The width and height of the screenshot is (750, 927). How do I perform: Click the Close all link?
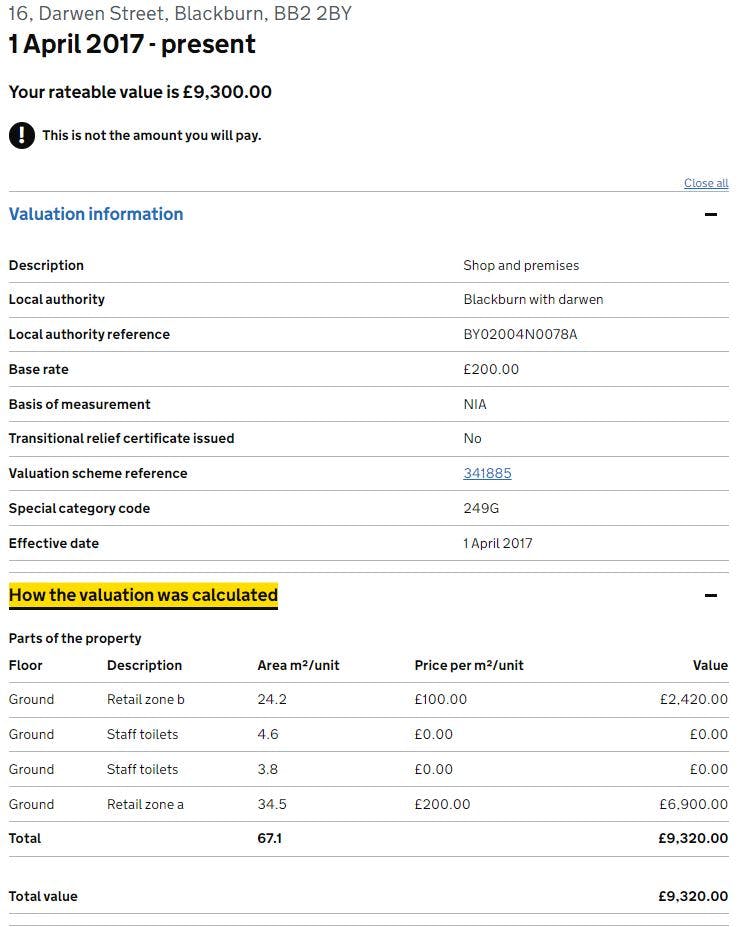pyautogui.click(x=706, y=183)
